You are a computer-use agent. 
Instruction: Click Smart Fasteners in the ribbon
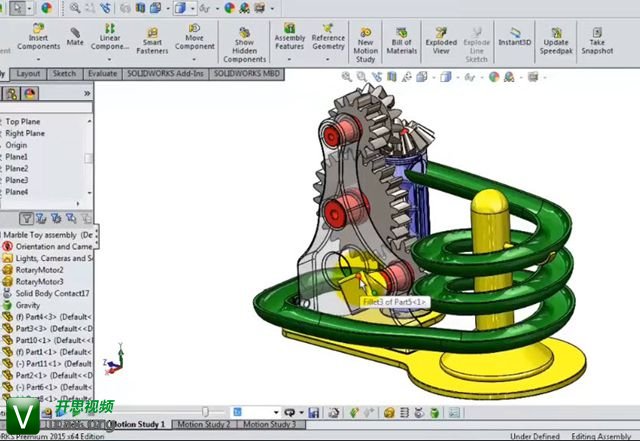click(x=152, y=41)
